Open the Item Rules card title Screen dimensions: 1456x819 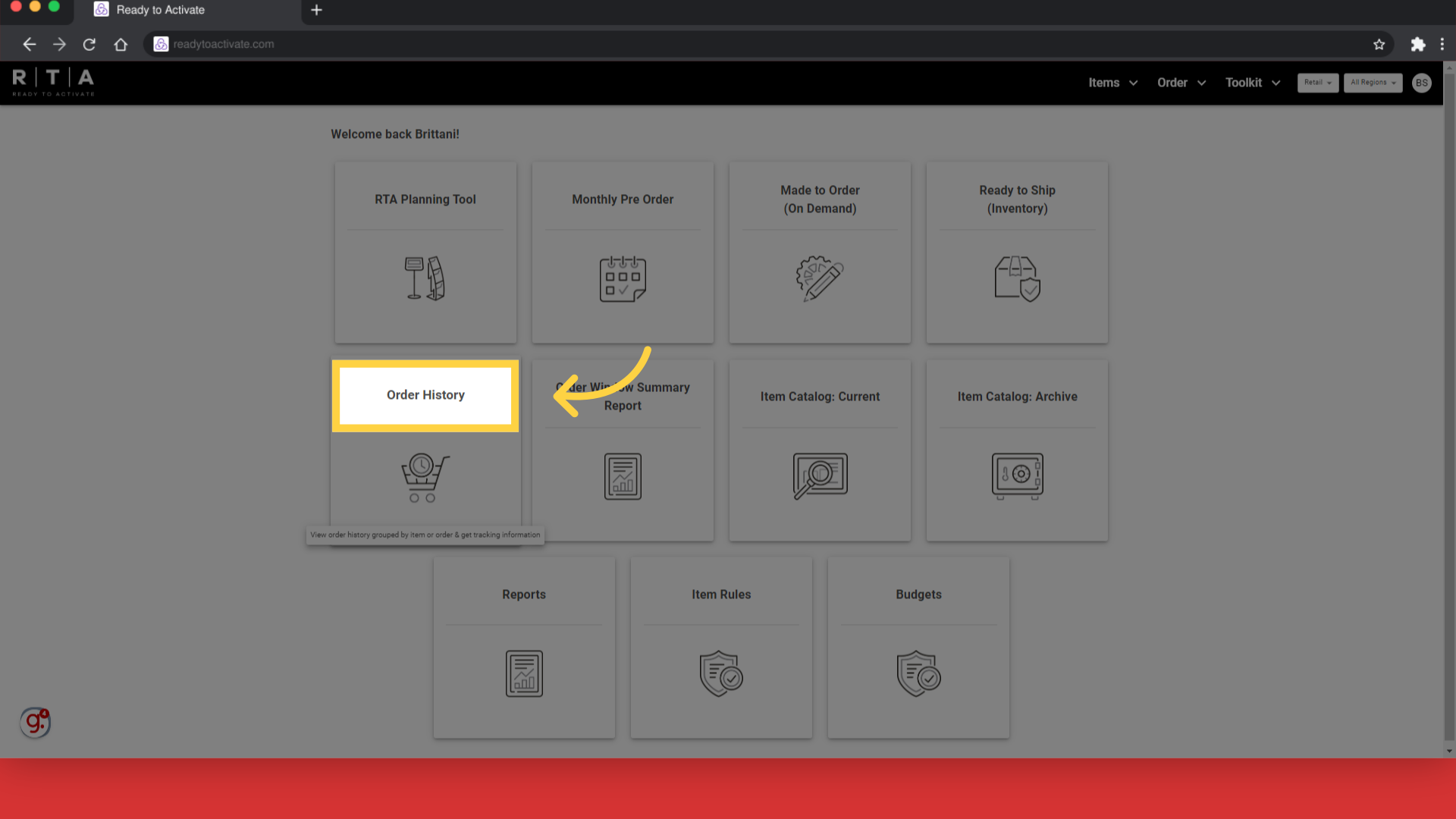click(721, 595)
